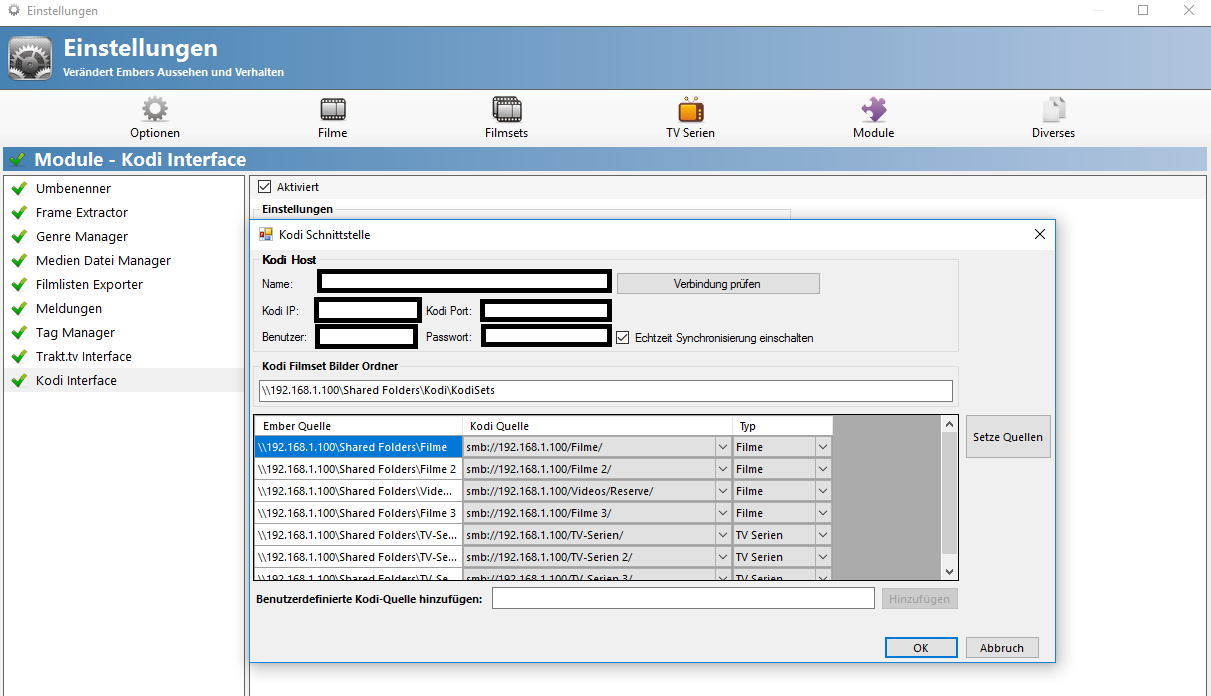
Task: Select the Shared Folders\Filme 2 cell
Action: [358, 469]
